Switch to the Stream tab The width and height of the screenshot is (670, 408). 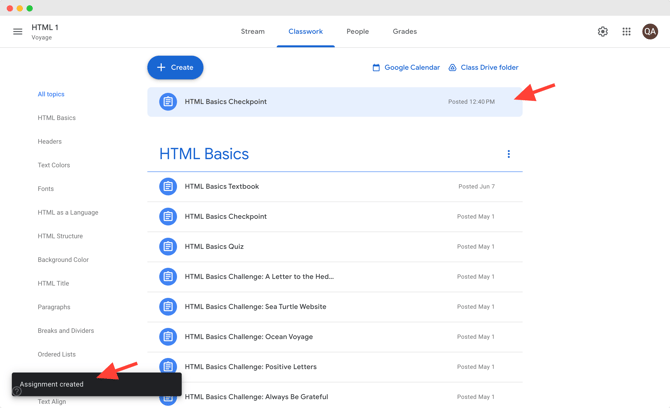pos(253,32)
